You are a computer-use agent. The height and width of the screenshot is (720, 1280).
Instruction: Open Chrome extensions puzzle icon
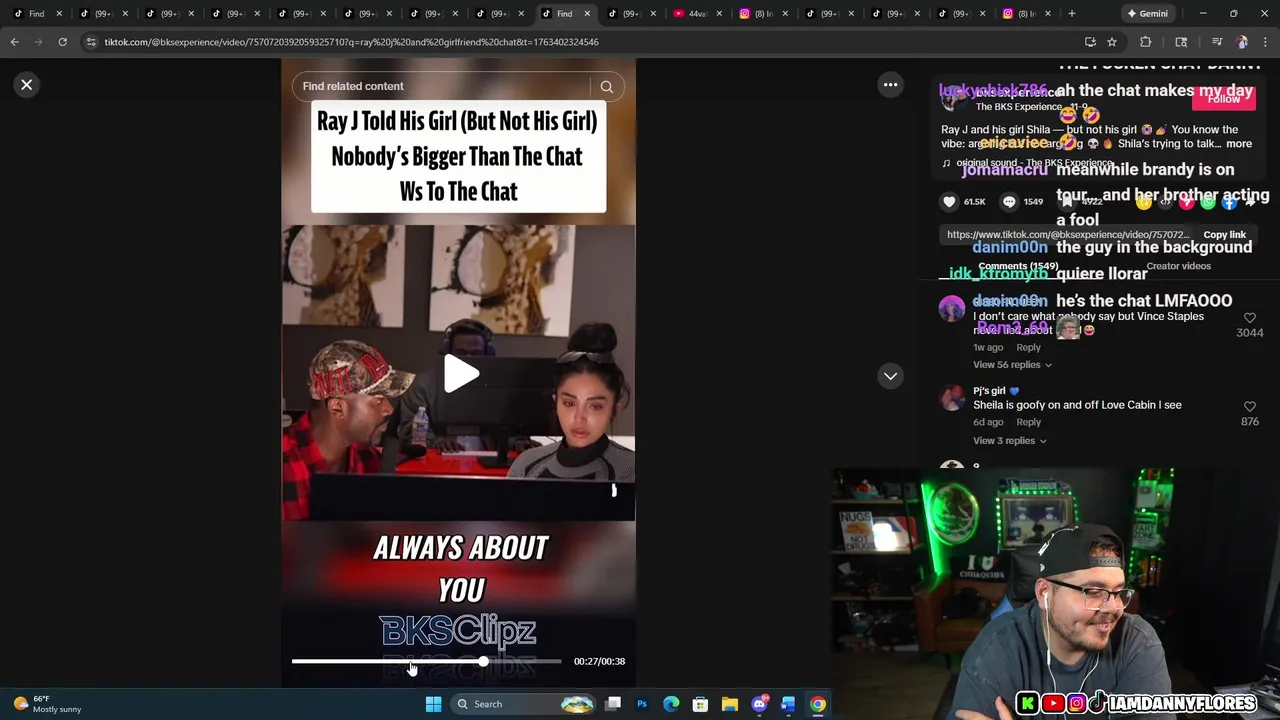coord(1146,42)
